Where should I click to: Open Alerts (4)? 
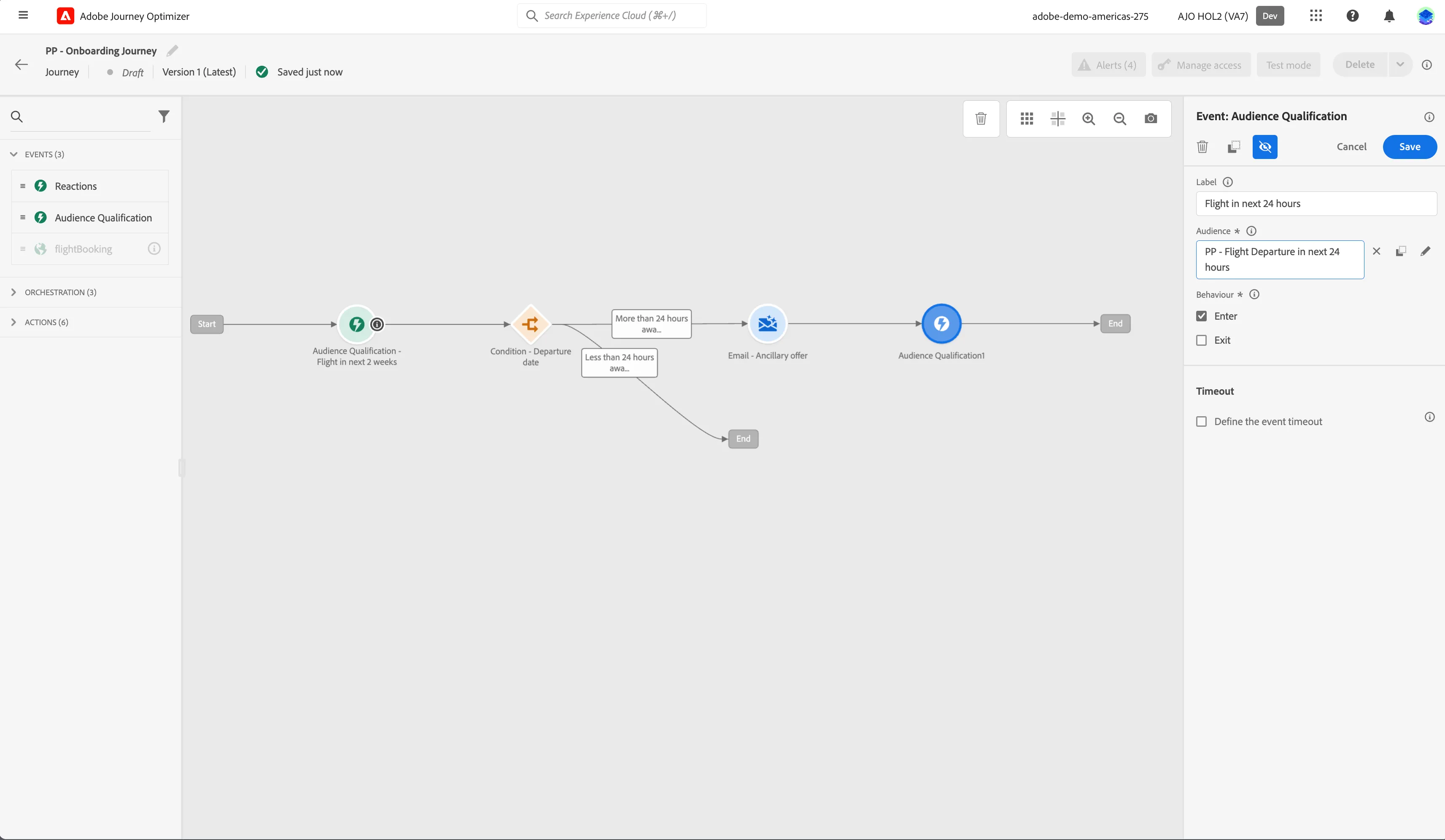coord(1108,65)
